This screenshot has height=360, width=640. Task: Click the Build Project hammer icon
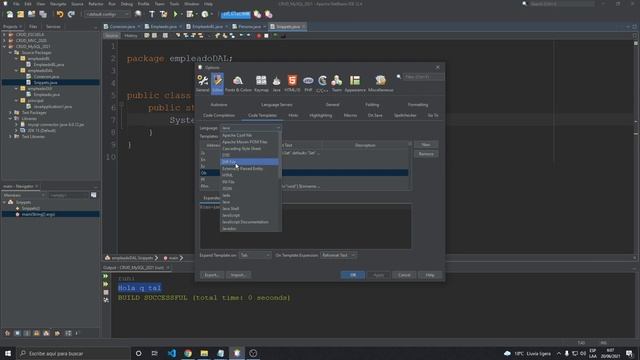tap(151, 14)
